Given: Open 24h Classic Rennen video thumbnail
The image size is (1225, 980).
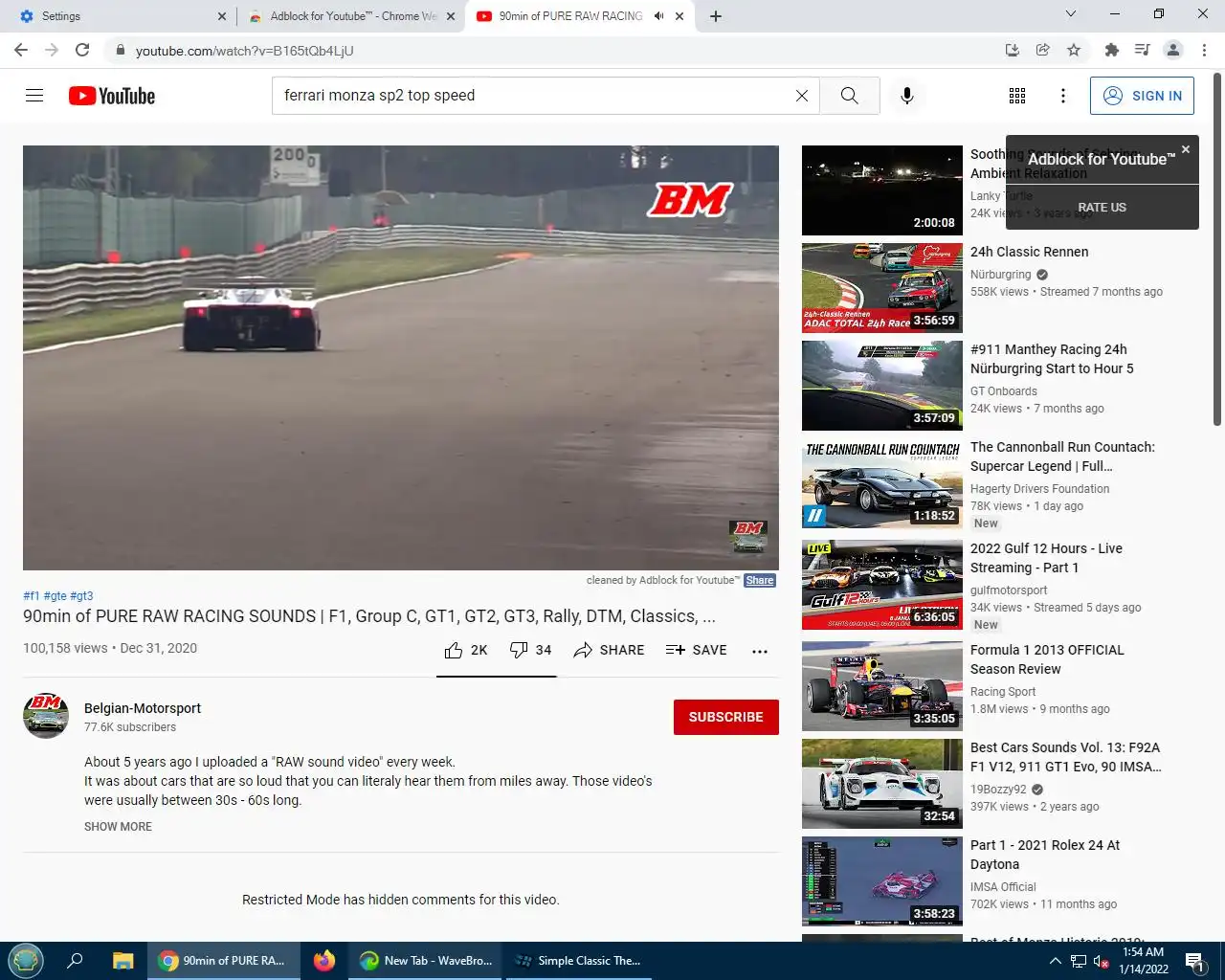Looking at the screenshot, I should click(x=882, y=288).
